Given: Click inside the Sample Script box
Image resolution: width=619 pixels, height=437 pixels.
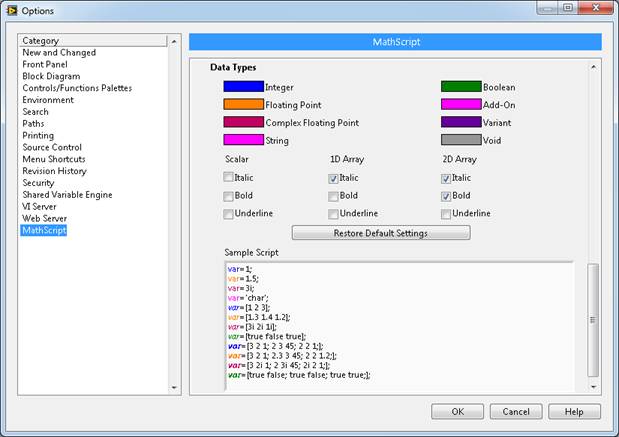Looking at the screenshot, I should point(399,326).
